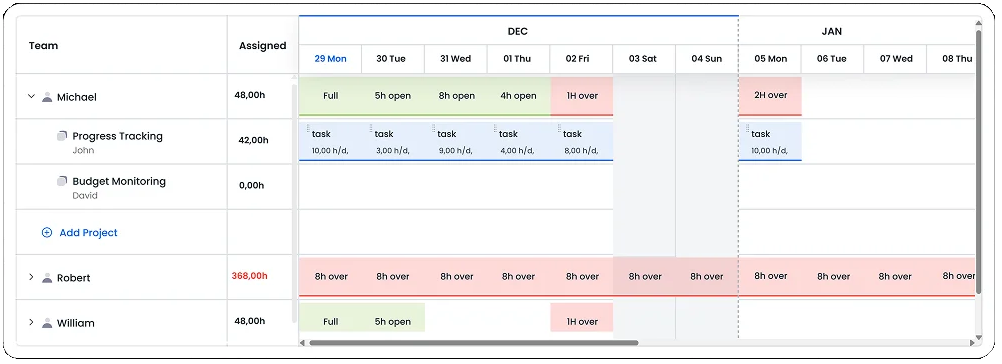Click Michael's Full cell on Monday
Screen dimensions: 1002x364
click(330, 96)
